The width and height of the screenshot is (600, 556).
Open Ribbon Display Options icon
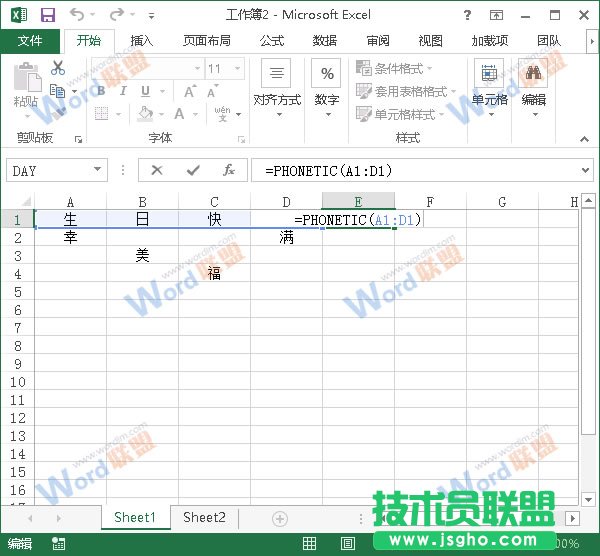point(496,15)
